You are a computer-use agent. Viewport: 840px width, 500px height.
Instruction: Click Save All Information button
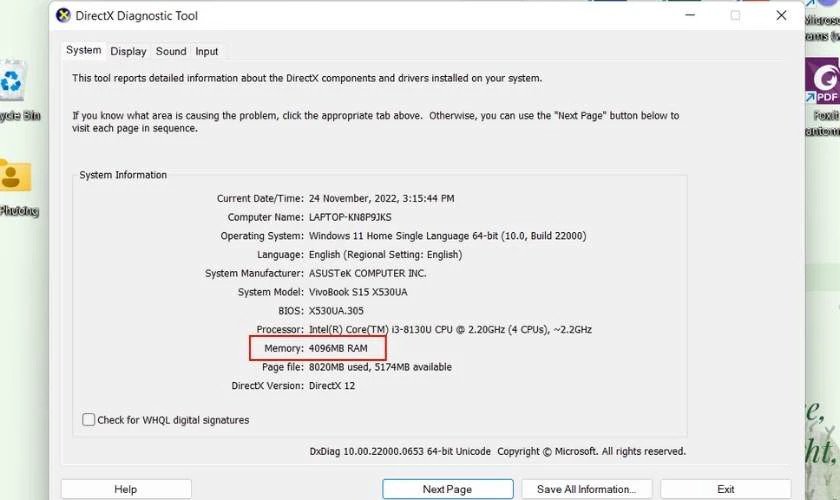coord(587,489)
